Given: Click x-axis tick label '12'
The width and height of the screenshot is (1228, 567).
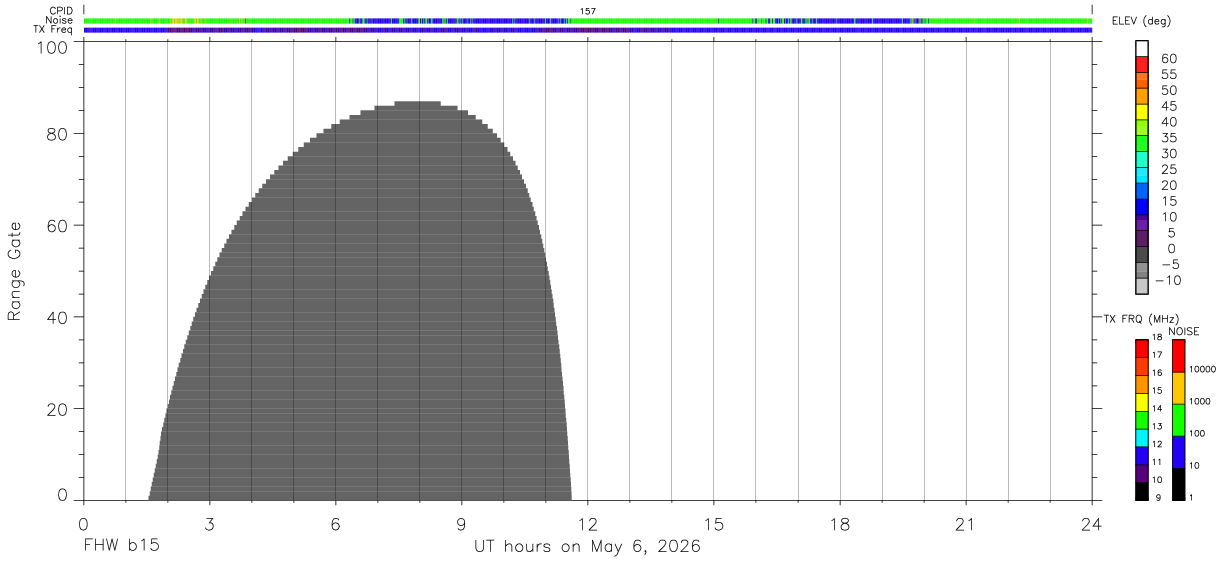Looking at the screenshot, I should point(587,524).
